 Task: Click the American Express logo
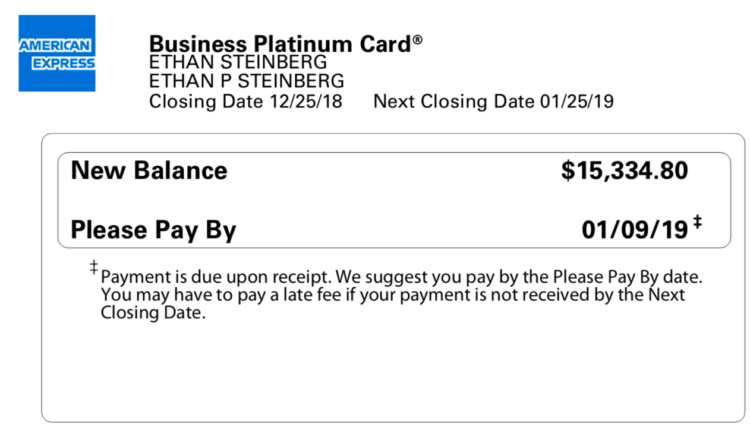coord(57,53)
